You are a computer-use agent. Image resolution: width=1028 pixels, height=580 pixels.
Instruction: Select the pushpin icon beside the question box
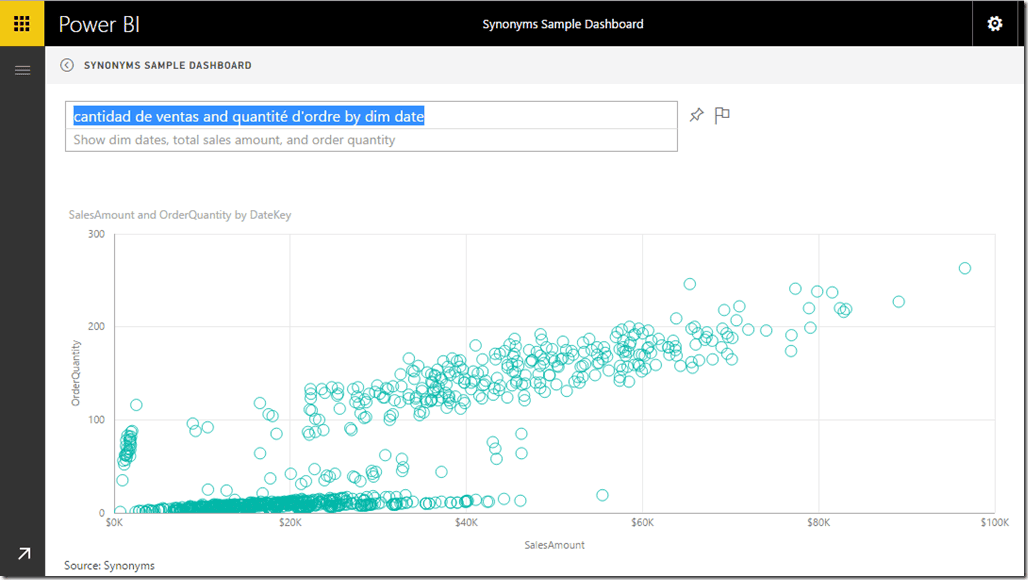(697, 115)
